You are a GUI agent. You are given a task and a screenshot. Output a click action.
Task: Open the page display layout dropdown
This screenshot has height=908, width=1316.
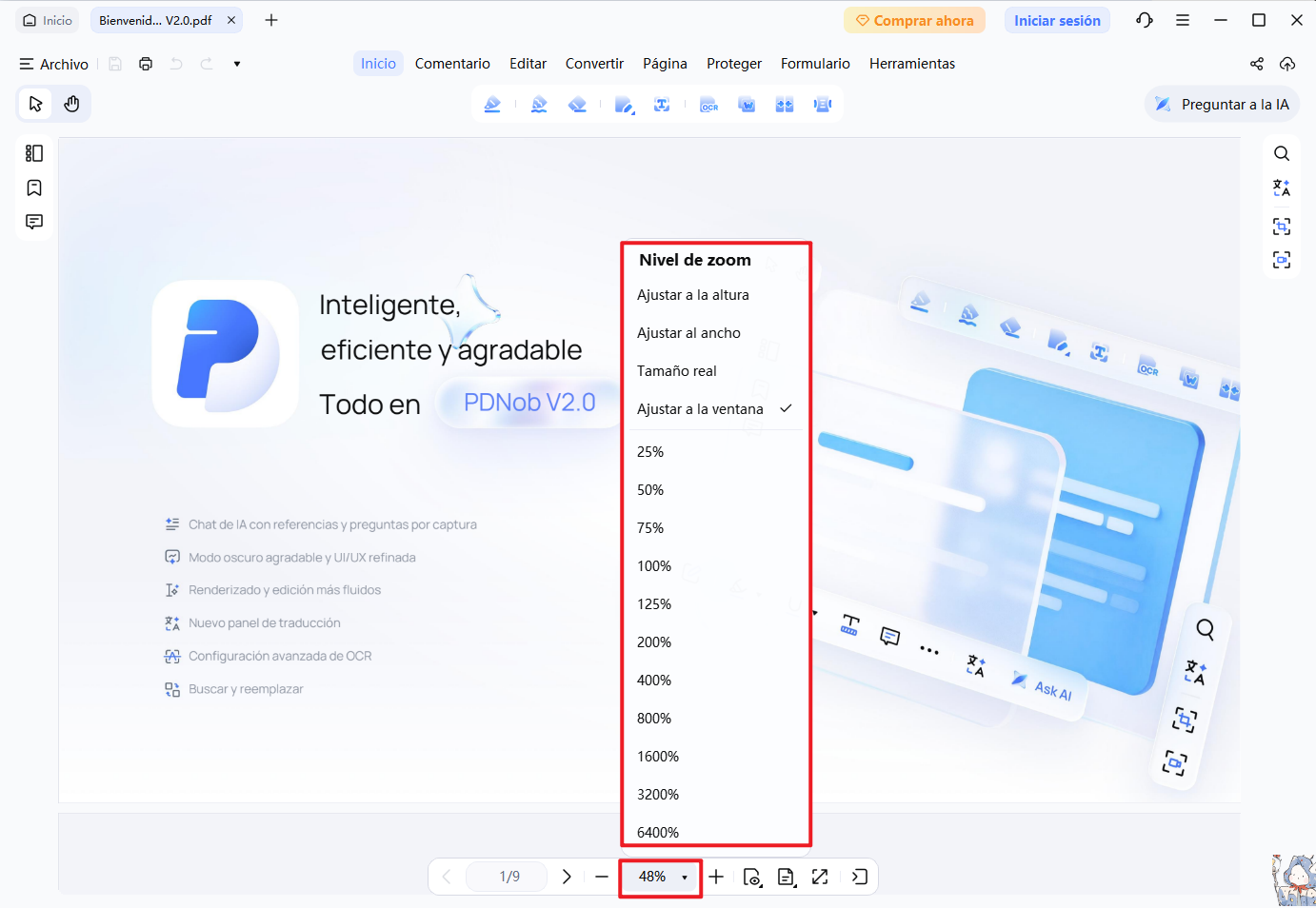(787, 877)
